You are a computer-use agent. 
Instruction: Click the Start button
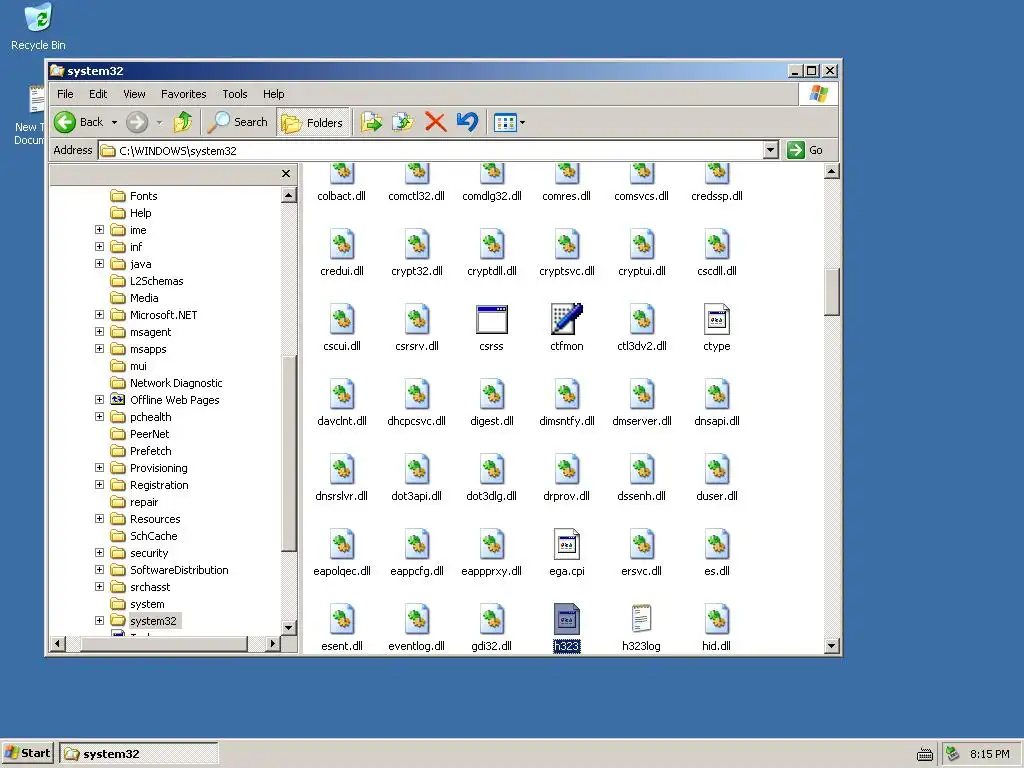coord(27,754)
